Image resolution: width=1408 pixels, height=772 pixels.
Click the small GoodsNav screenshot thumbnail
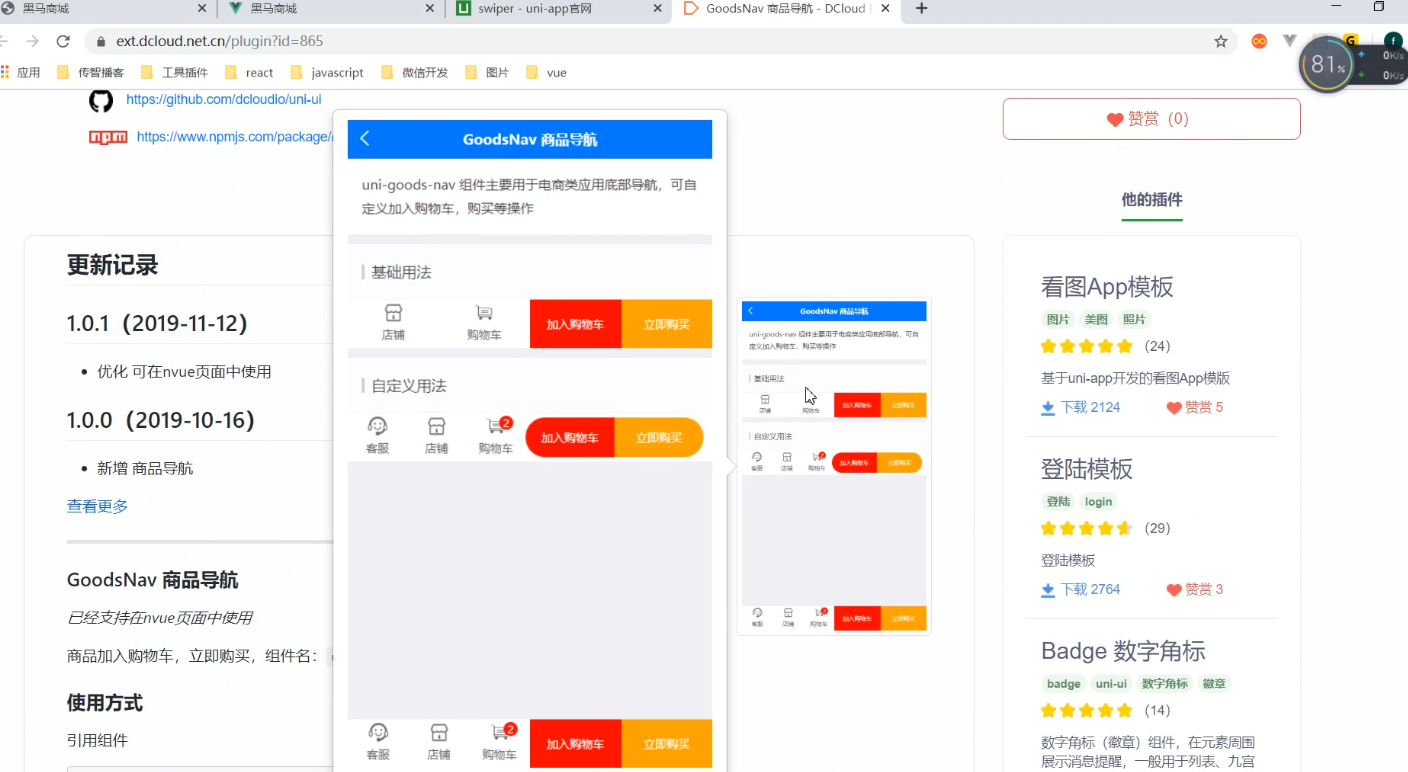pyautogui.click(x=834, y=465)
